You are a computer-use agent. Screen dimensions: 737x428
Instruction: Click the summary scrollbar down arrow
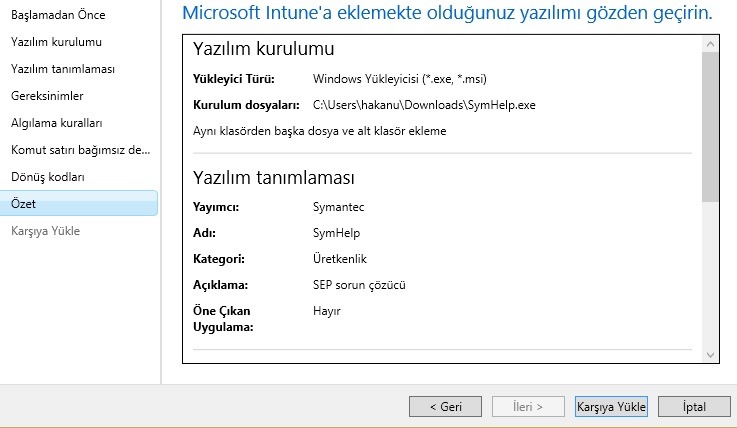click(x=710, y=355)
